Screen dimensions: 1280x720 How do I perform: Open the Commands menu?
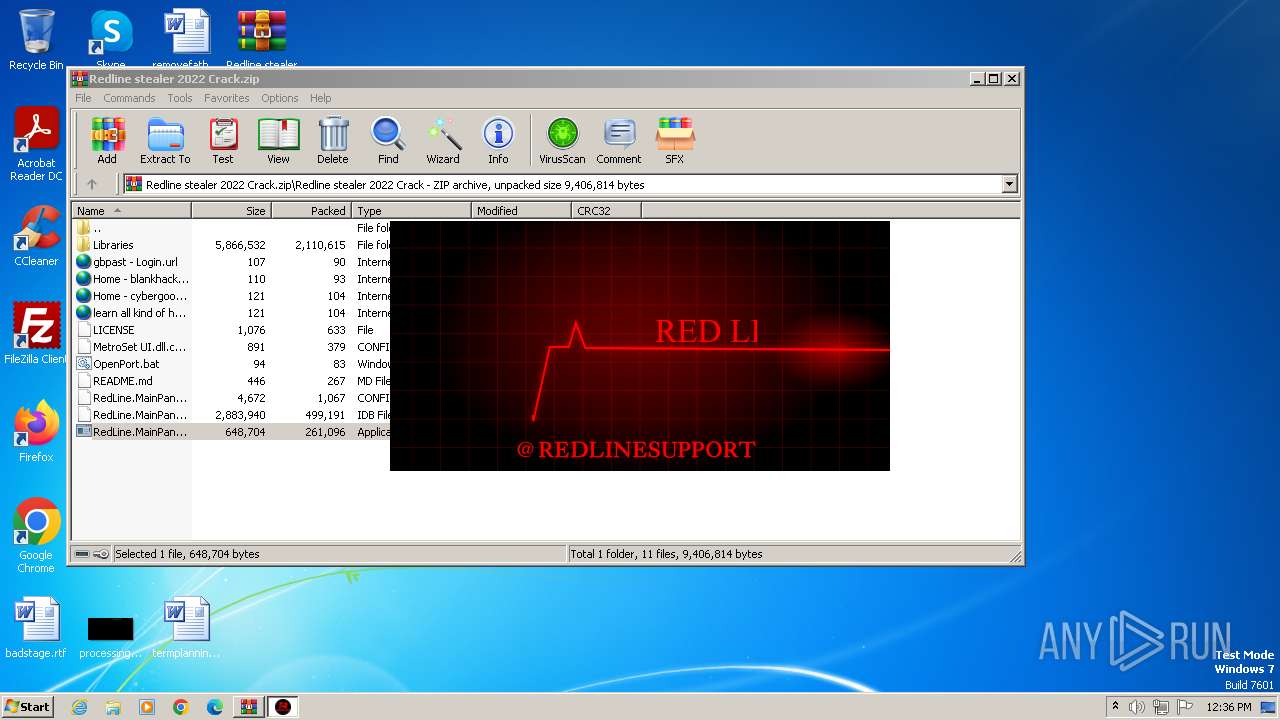click(129, 98)
